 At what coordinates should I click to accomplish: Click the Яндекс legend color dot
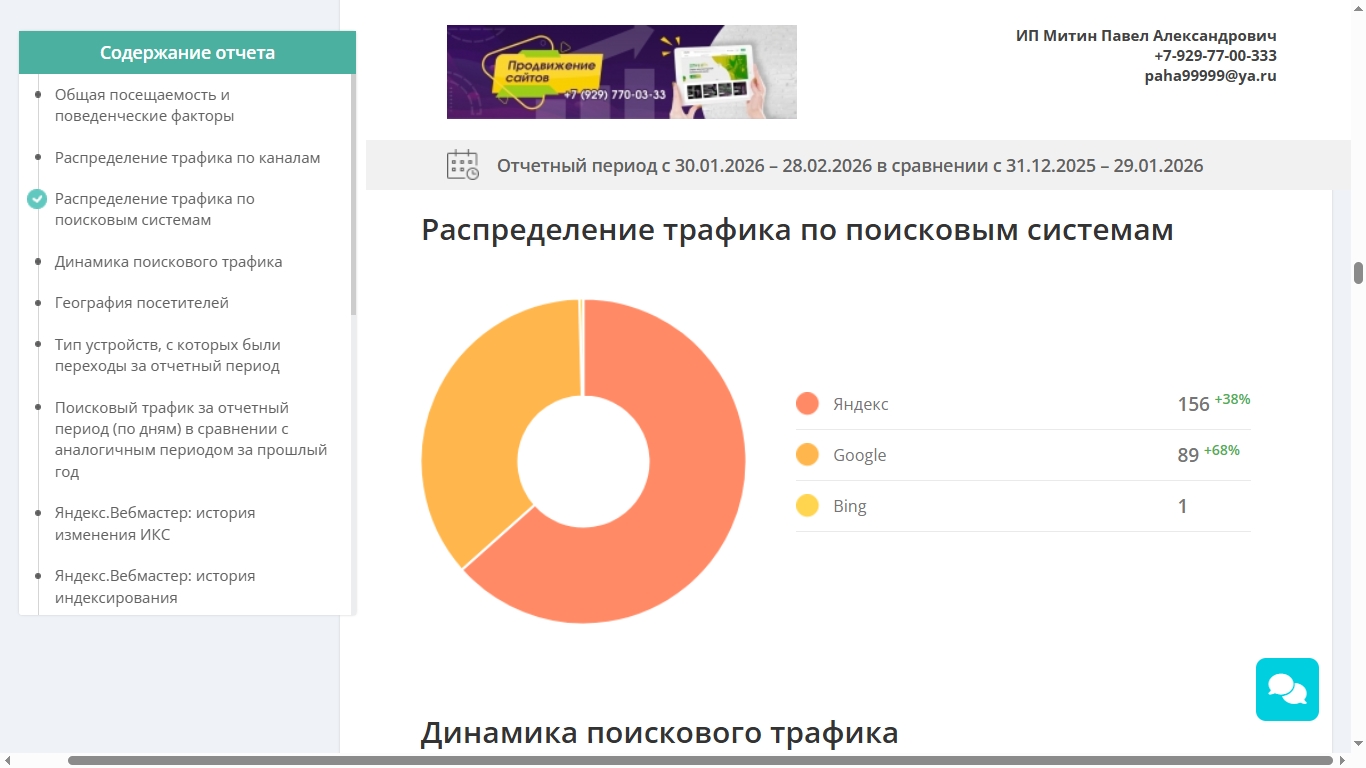coord(807,404)
